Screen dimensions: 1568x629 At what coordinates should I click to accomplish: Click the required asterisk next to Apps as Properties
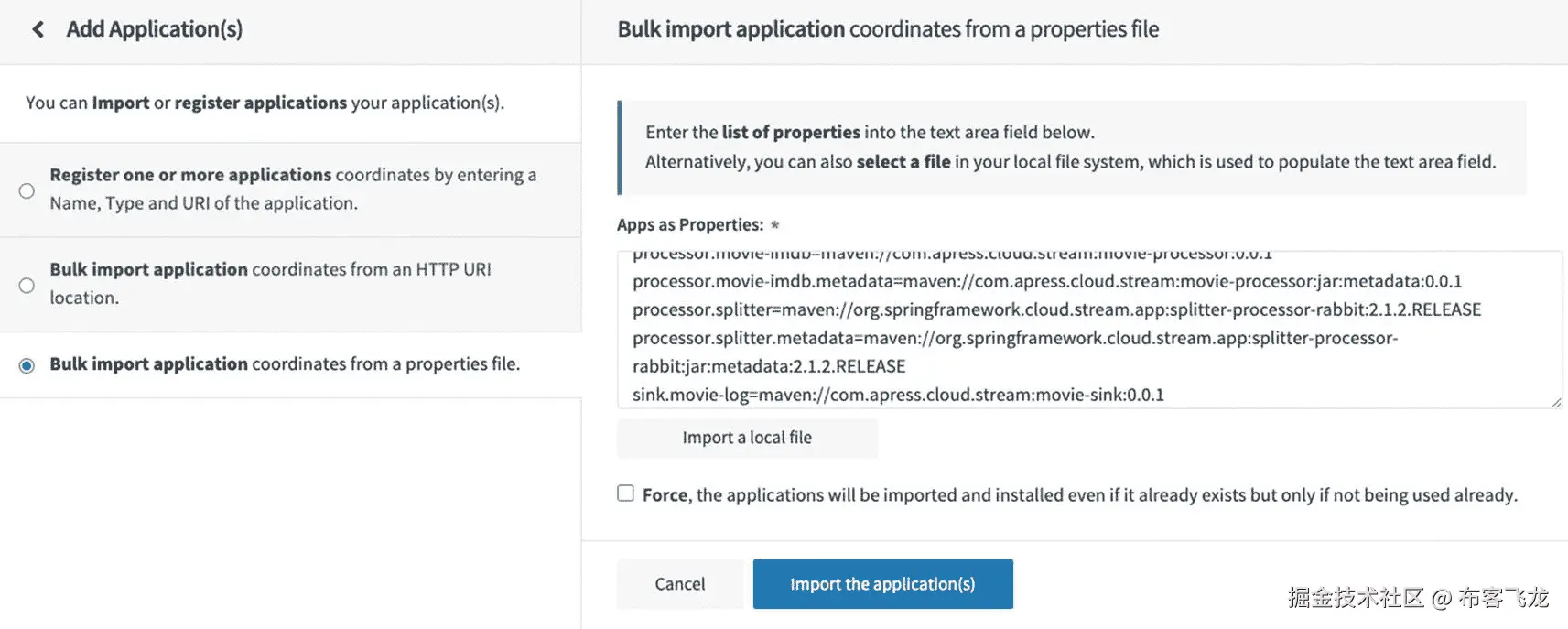coord(774,225)
